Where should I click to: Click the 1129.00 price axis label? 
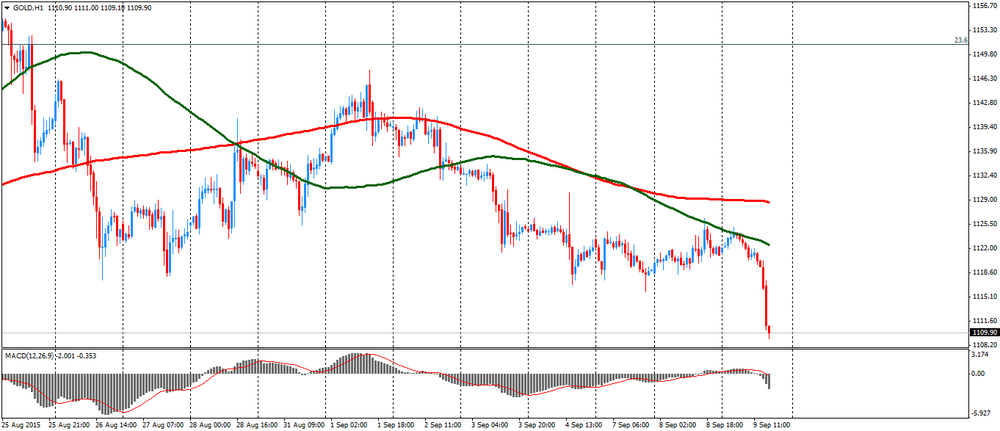coord(985,200)
